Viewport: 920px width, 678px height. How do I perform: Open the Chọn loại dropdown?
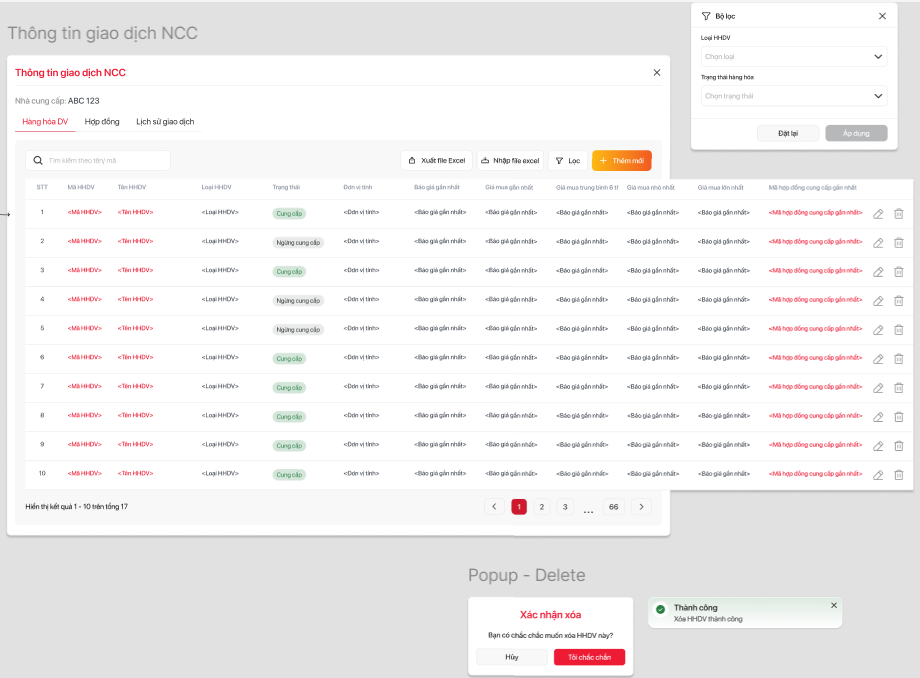[x=794, y=57]
